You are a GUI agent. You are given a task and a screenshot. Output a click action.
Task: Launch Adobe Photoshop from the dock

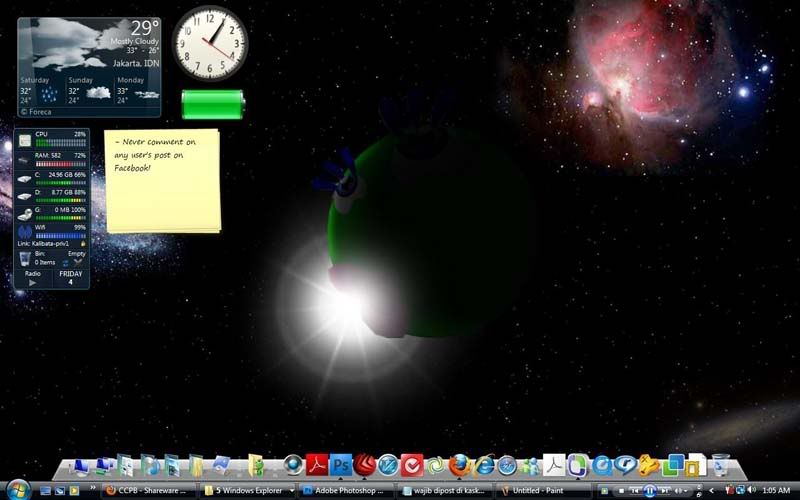[341, 465]
